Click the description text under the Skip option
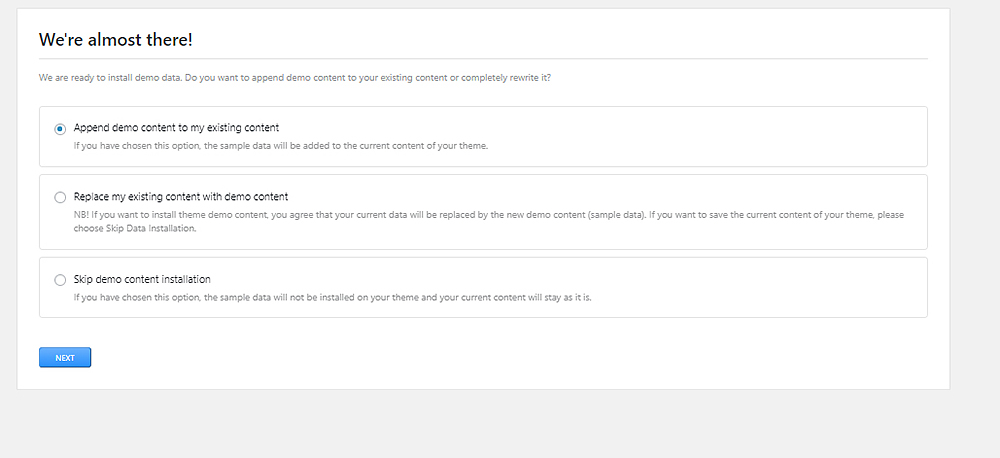The height and width of the screenshot is (458, 1000). coord(332,298)
